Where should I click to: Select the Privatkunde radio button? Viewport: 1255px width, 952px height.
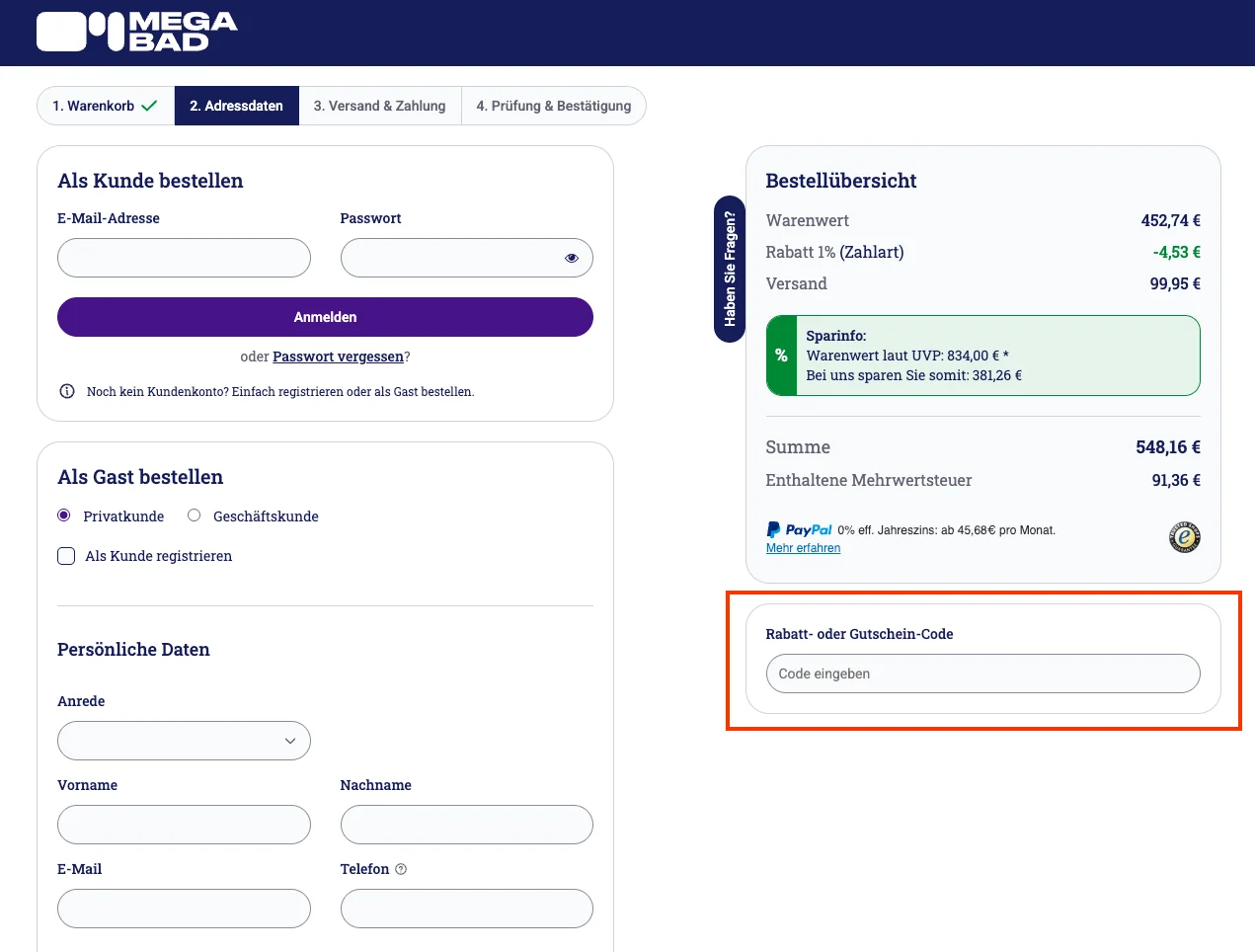click(64, 516)
